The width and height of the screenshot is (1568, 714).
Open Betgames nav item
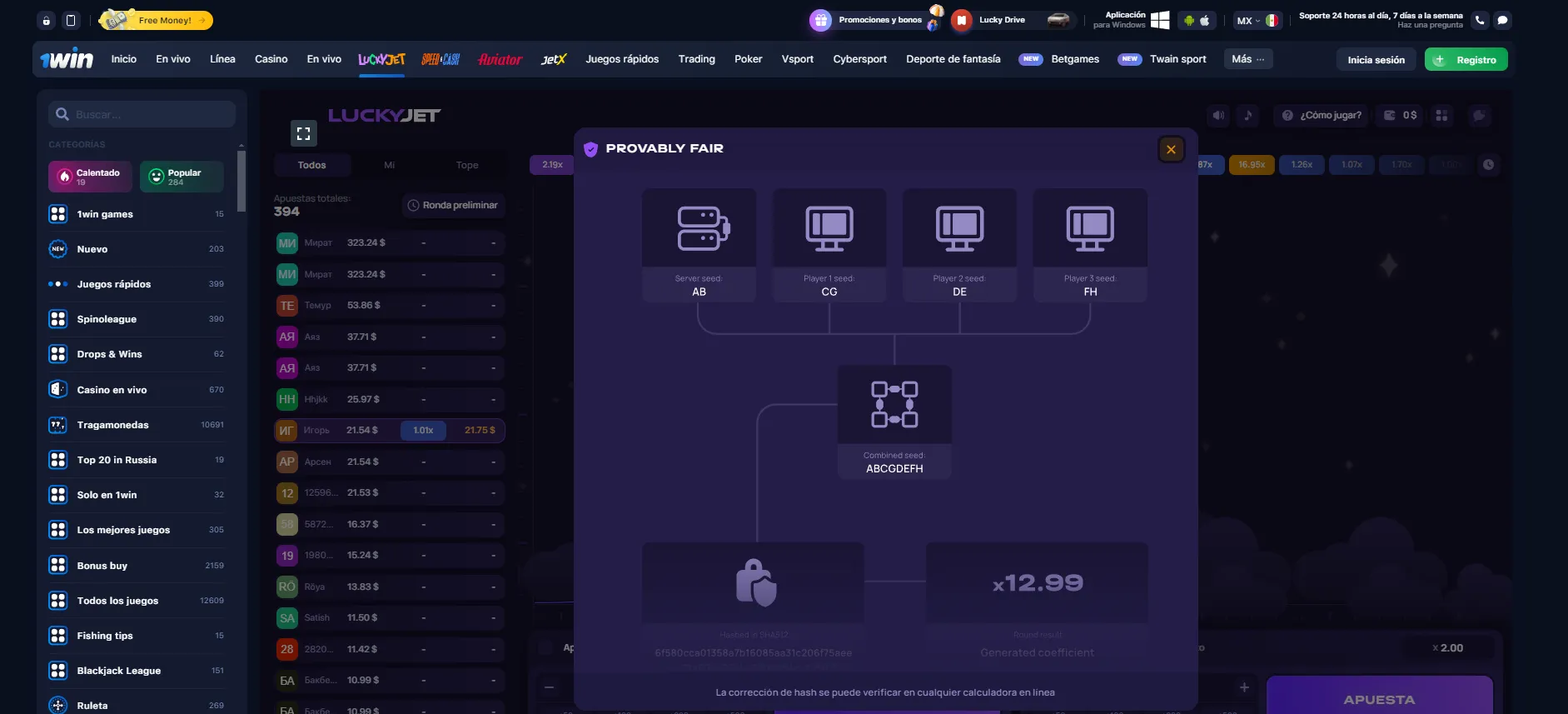[x=1075, y=59]
